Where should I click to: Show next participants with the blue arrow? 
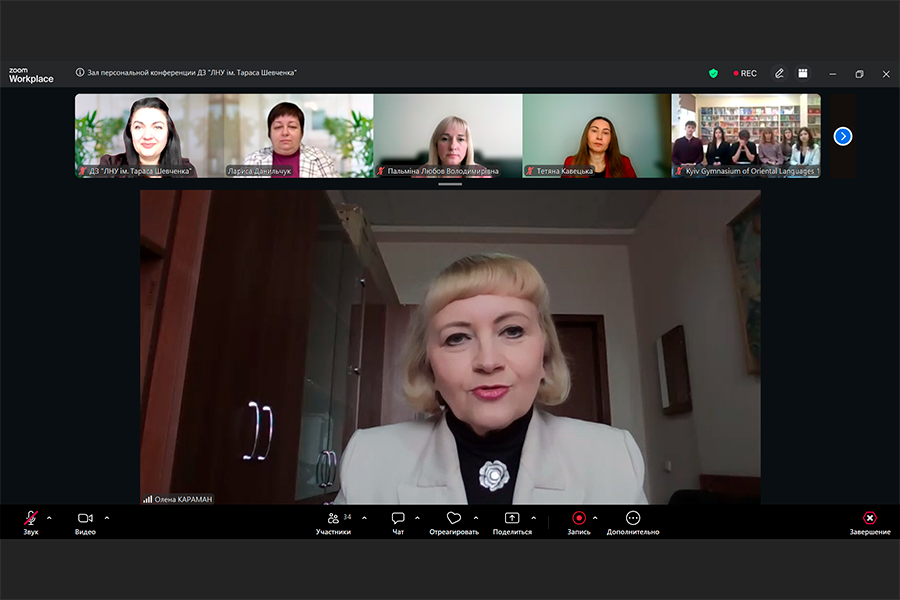(x=843, y=136)
